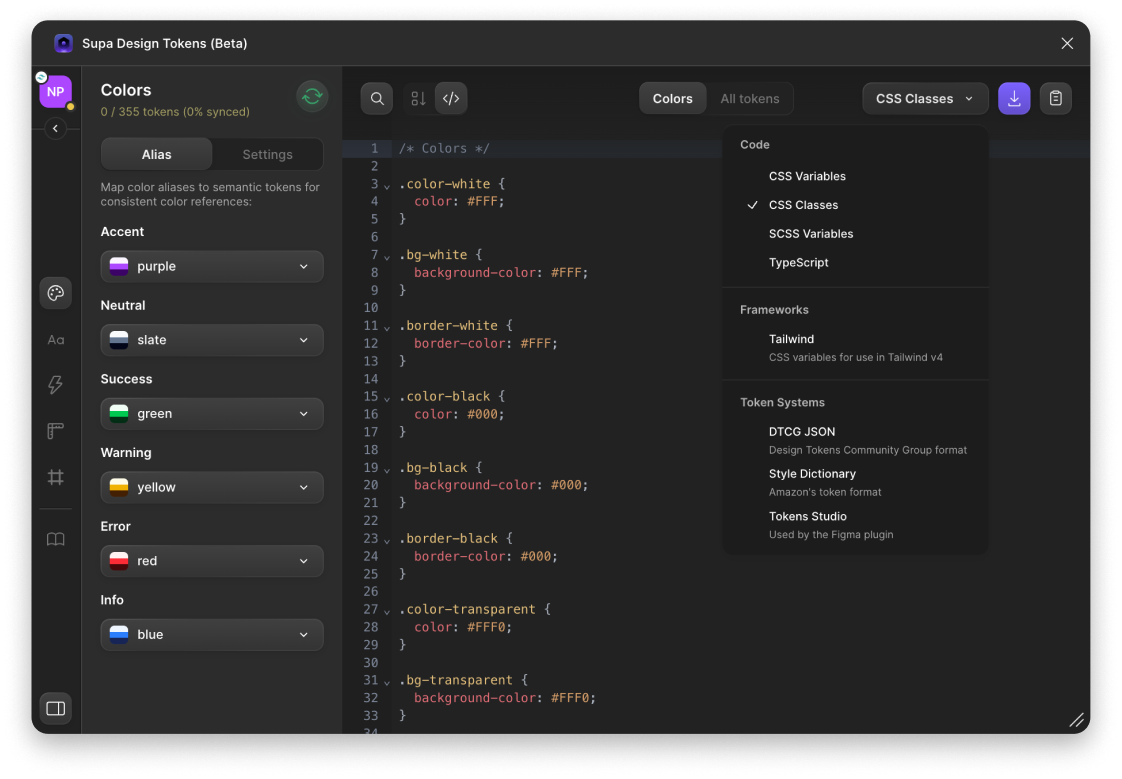Open the grid hash sidebar icon
1122x779 pixels.
[x=55, y=477]
